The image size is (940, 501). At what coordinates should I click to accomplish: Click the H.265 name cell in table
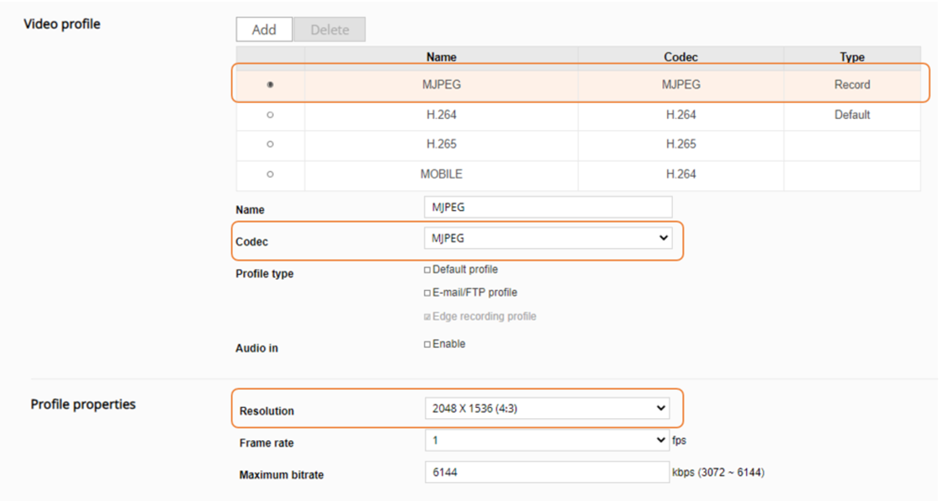[x=441, y=144]
